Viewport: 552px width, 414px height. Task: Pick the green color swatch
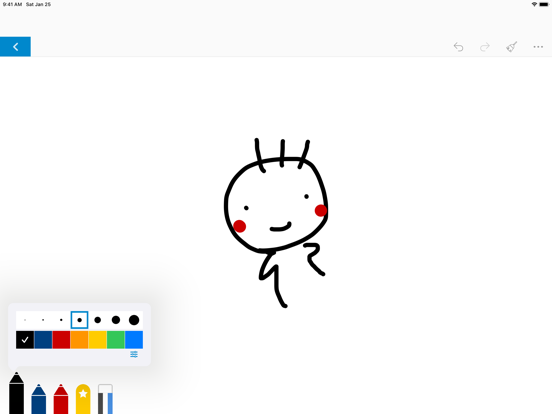pos(116,340)
